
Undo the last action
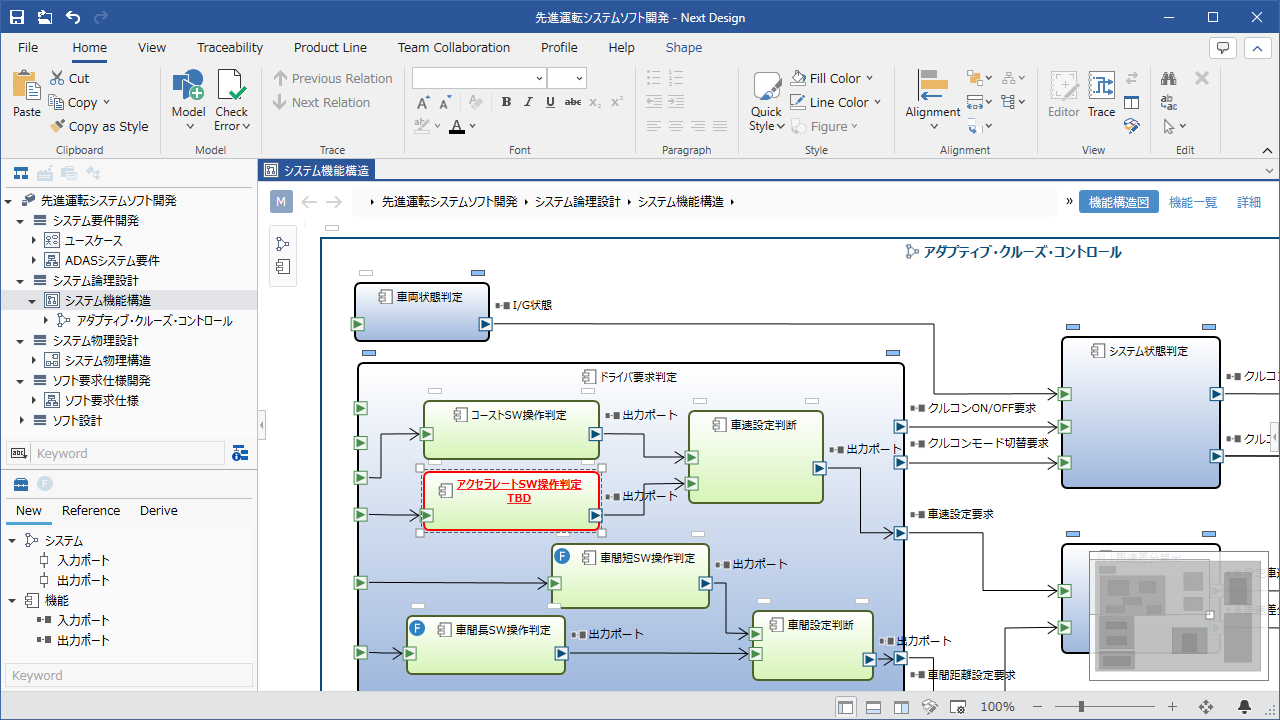[72, 17]
